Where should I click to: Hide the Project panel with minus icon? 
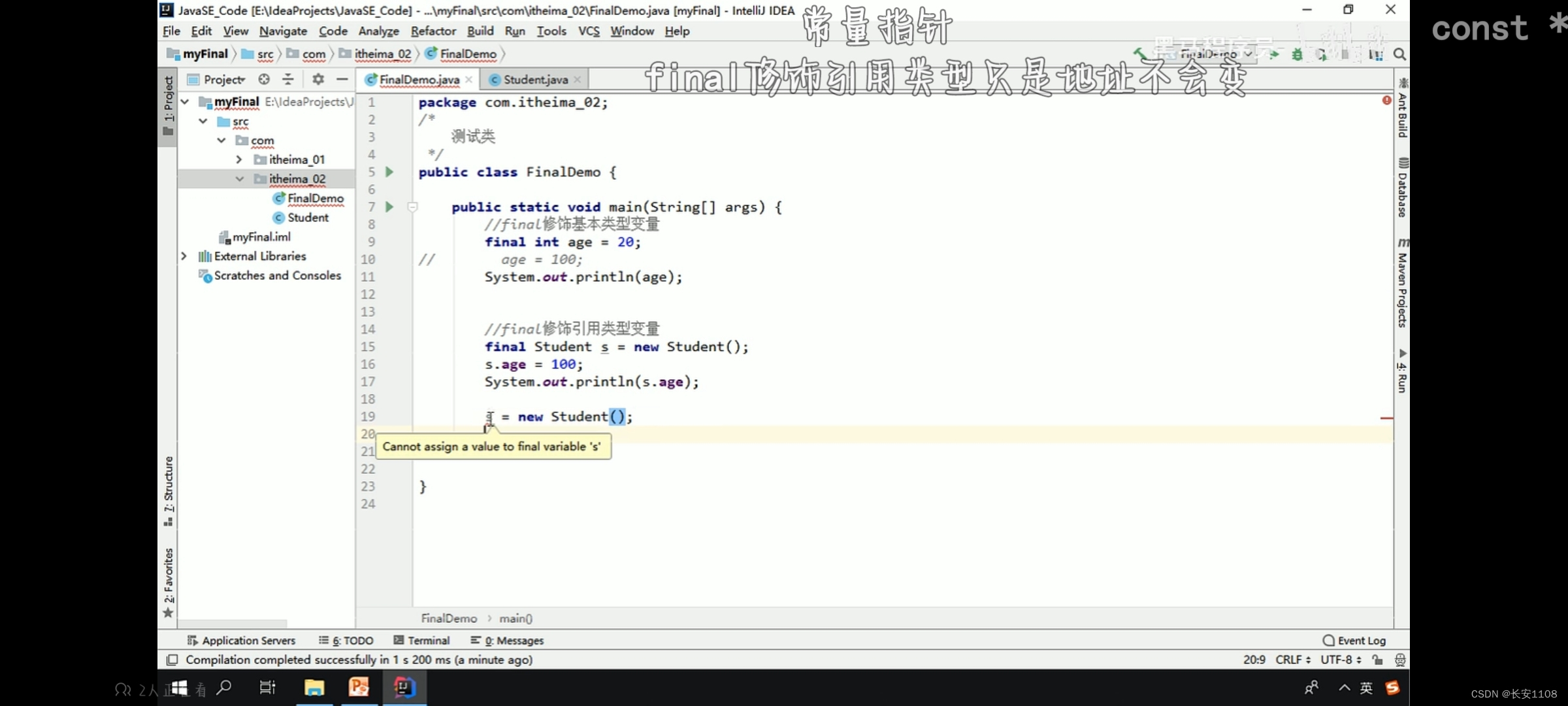[x=342, y=79]
